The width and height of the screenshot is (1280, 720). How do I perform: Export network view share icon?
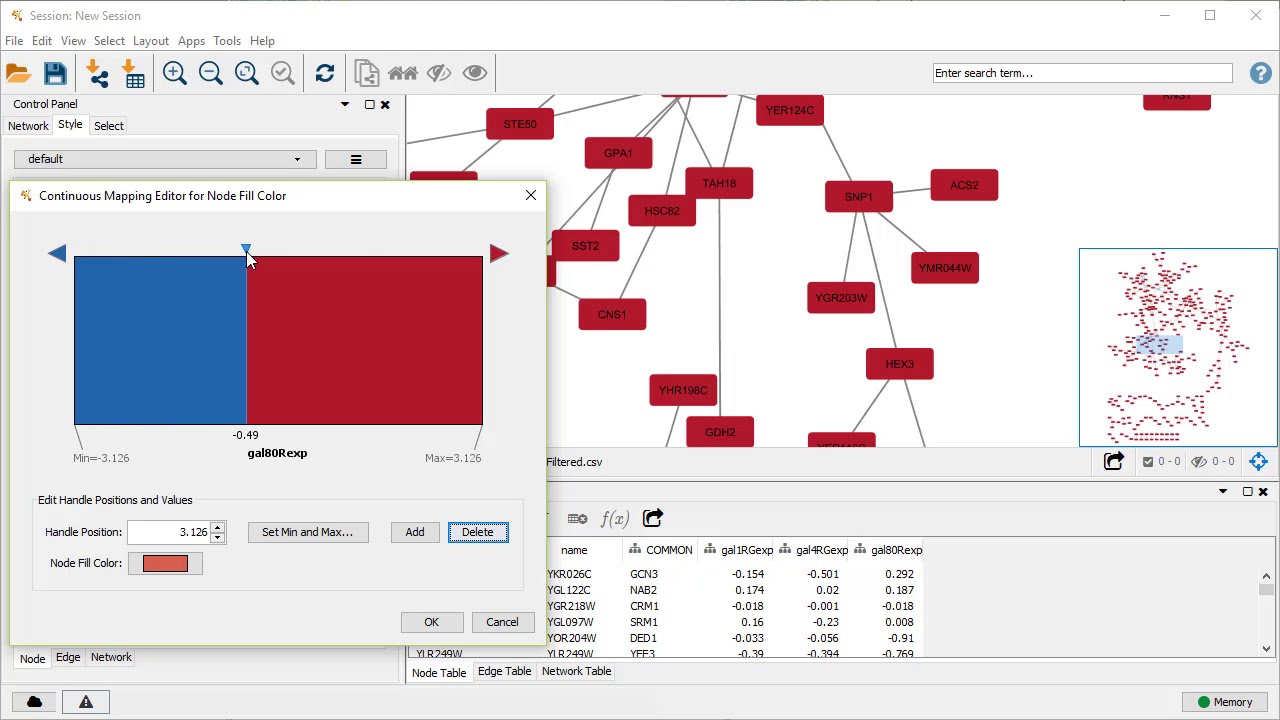(x=1113, y=461)
